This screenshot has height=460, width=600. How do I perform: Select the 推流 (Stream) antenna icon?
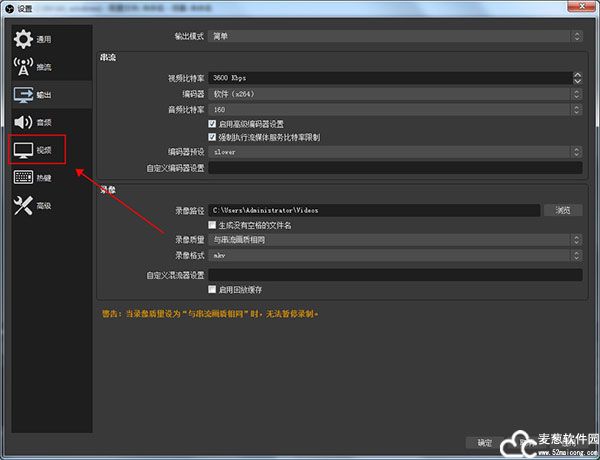click(x=22, y=67)
